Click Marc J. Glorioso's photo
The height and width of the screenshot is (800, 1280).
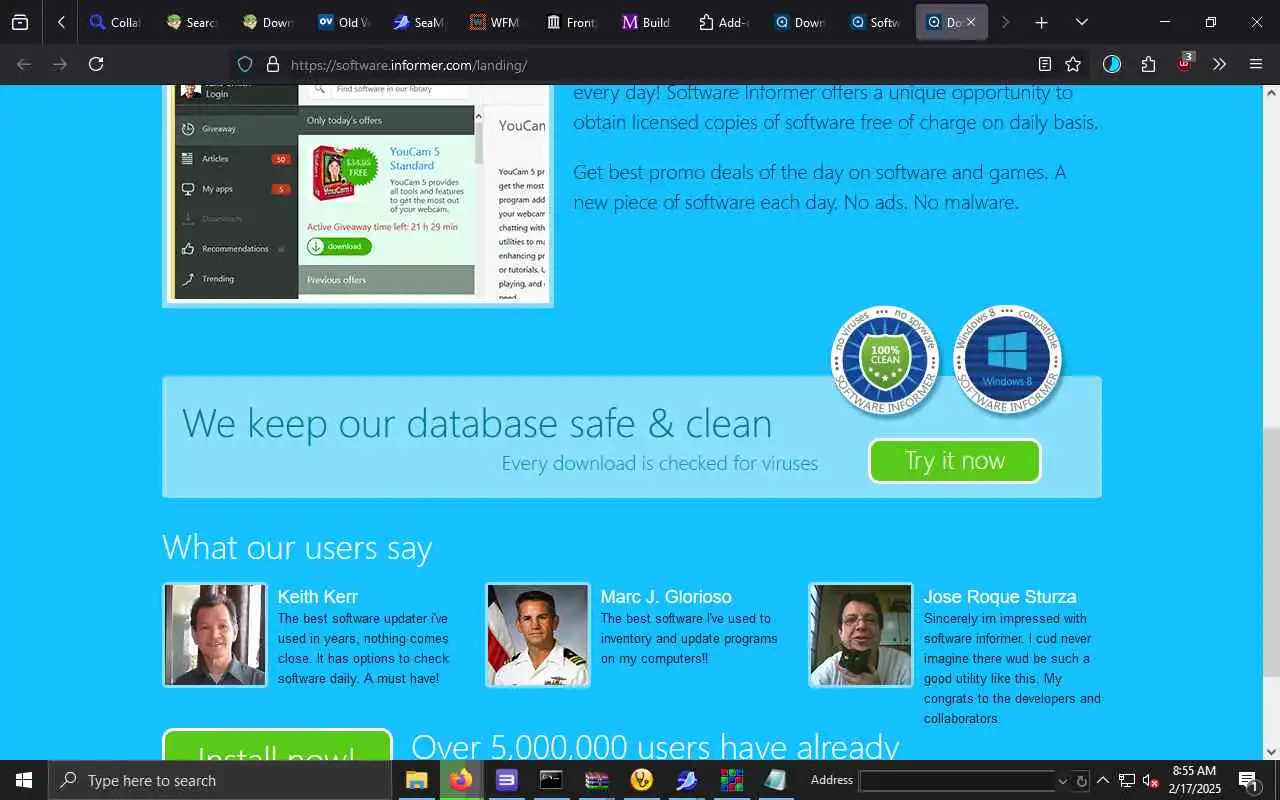point(538,635)
